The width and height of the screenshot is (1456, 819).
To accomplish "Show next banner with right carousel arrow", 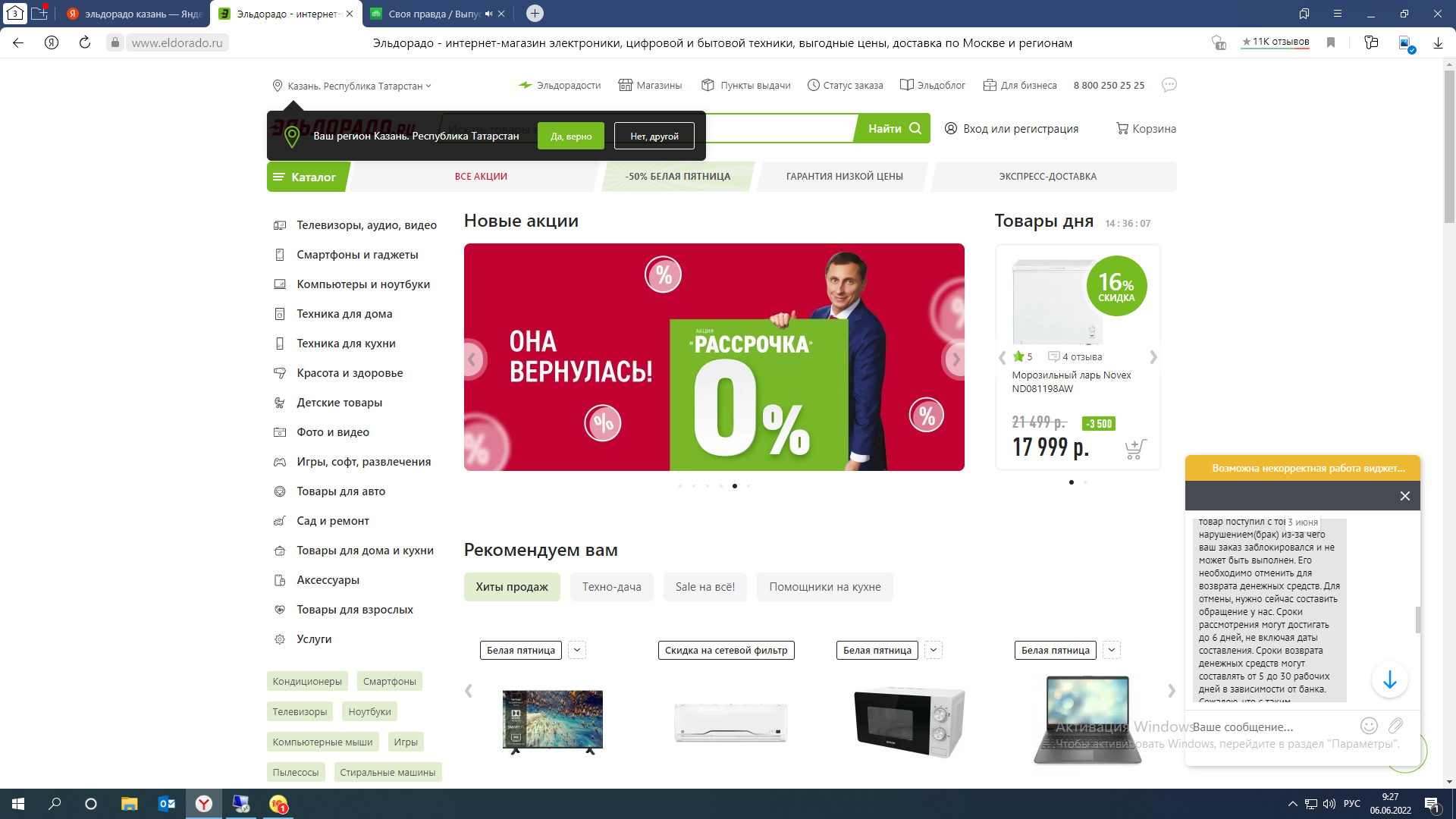I will (955, 359).
